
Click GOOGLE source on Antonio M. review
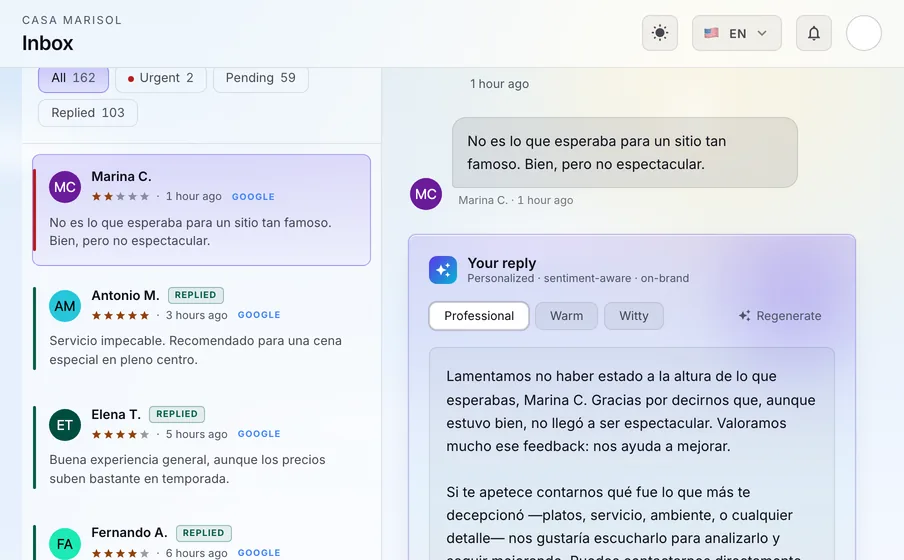pyautogui.click(x=259, y=315)
